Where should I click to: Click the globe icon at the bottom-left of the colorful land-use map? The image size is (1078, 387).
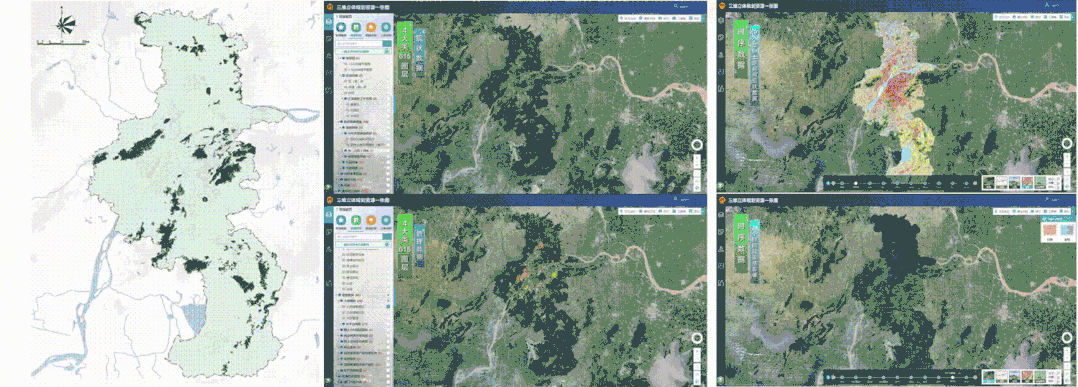coord(720,184)
